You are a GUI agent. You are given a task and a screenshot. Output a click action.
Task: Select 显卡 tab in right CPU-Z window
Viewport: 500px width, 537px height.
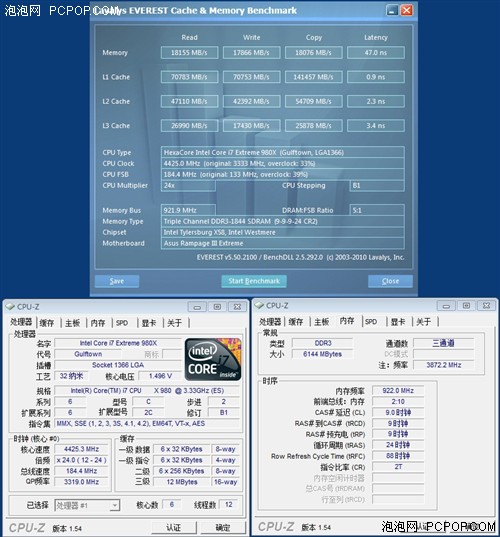[398, 322]
